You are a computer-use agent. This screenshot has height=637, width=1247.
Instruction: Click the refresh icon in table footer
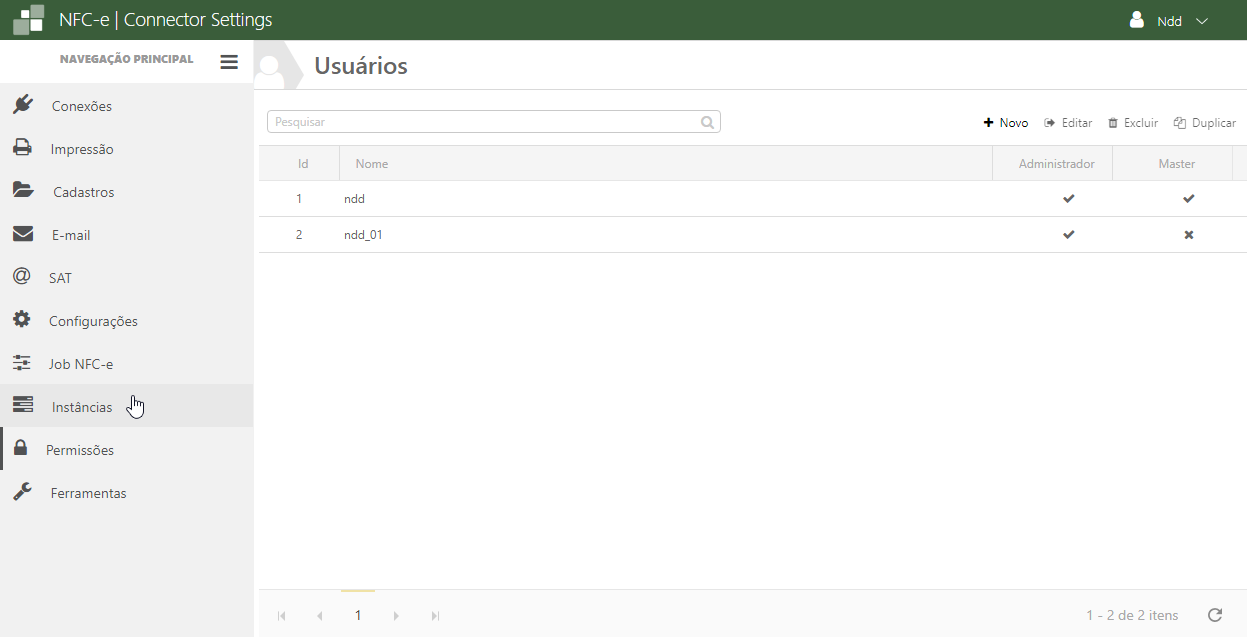point(1215,615)
